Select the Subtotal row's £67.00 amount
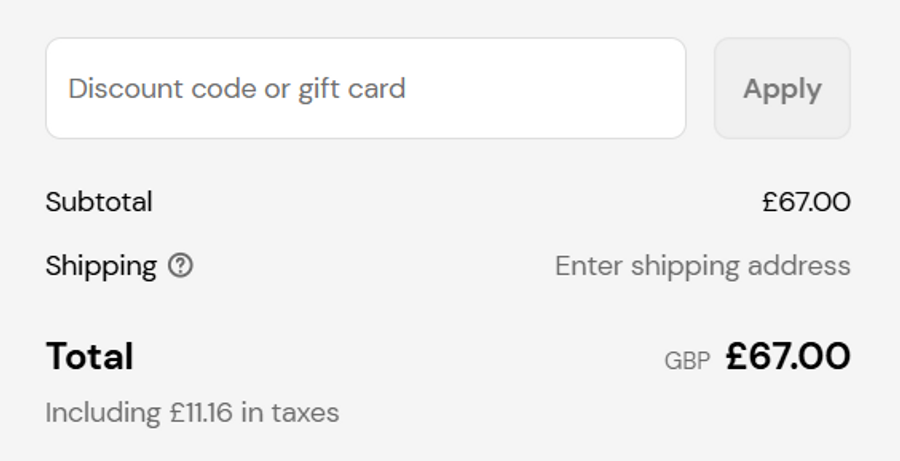 805,202
